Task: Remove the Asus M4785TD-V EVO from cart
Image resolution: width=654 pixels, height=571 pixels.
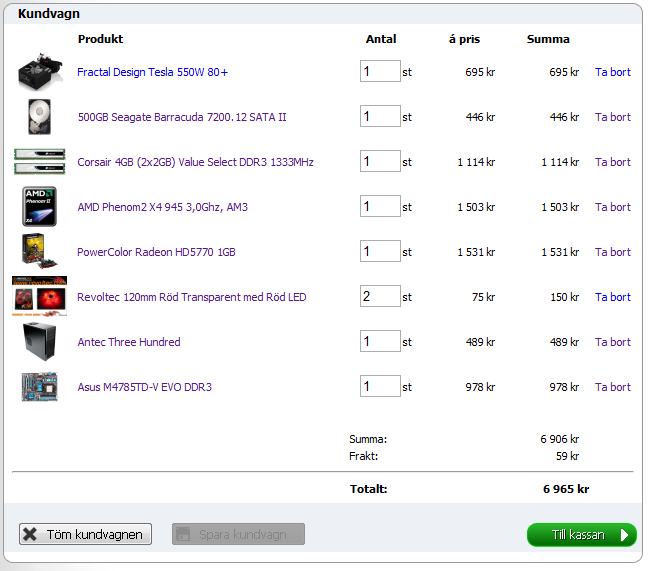Action: (612, 387)
